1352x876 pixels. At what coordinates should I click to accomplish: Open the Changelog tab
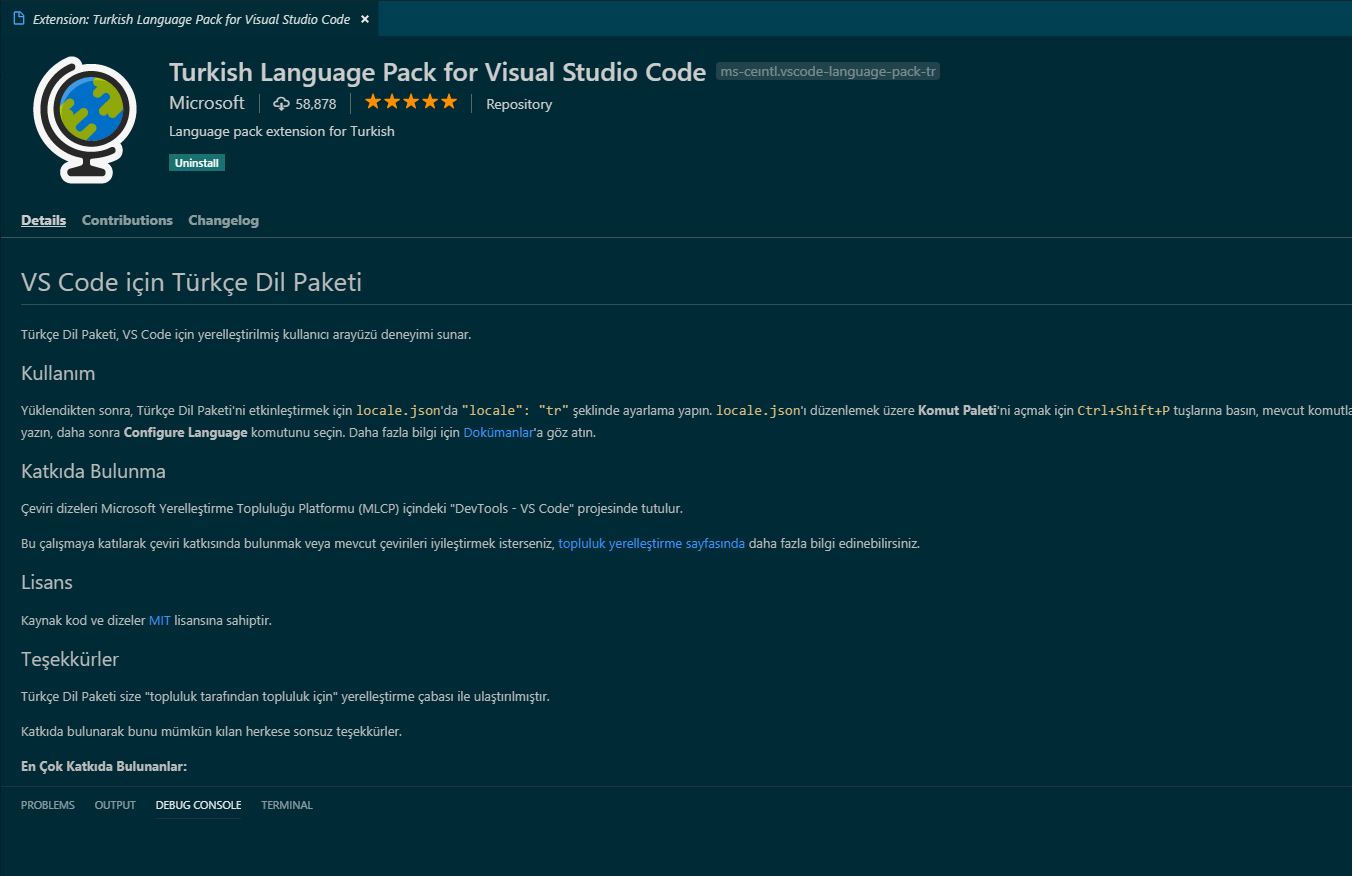coord(223,220)
